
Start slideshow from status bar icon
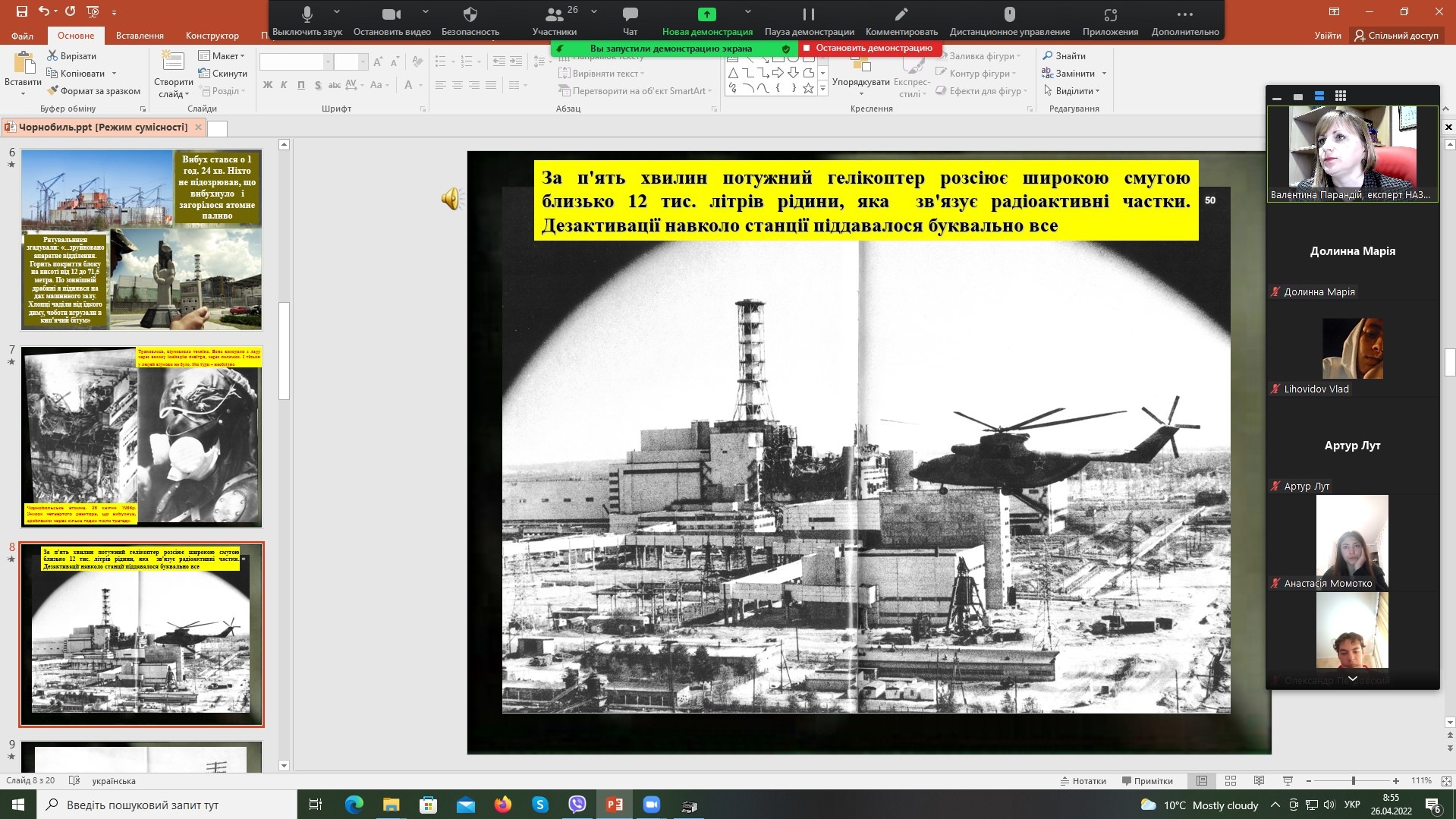[1288, 781]
